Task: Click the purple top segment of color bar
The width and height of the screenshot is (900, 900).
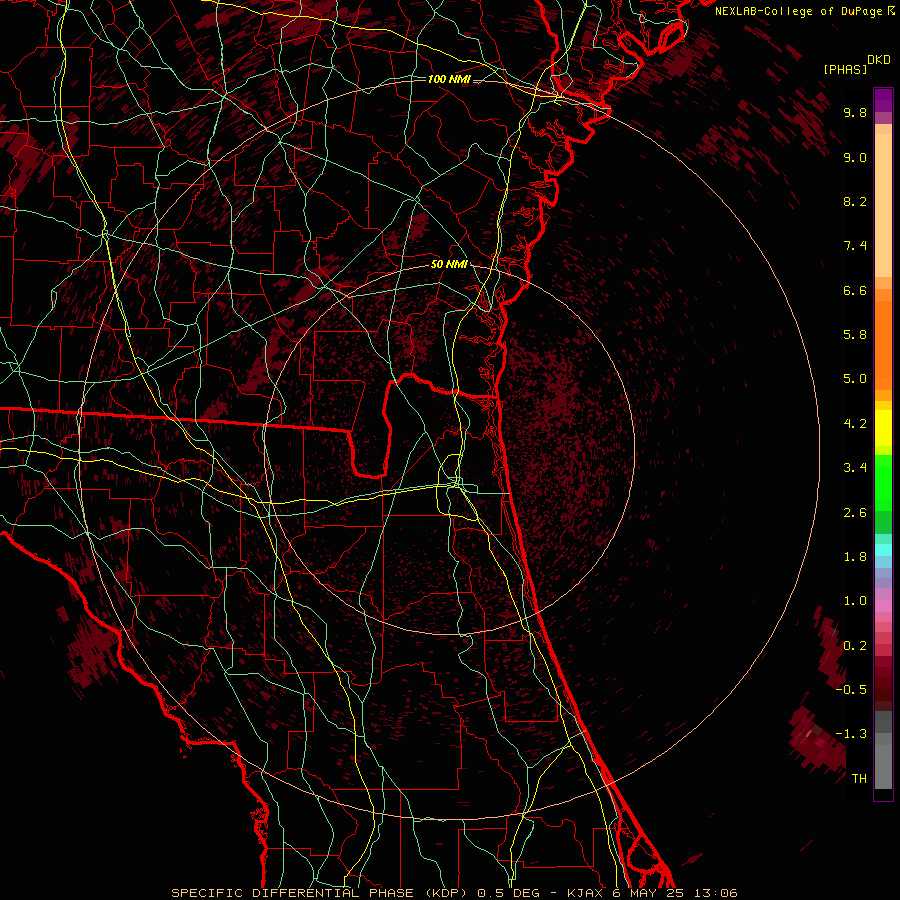Action: point(883,100)
